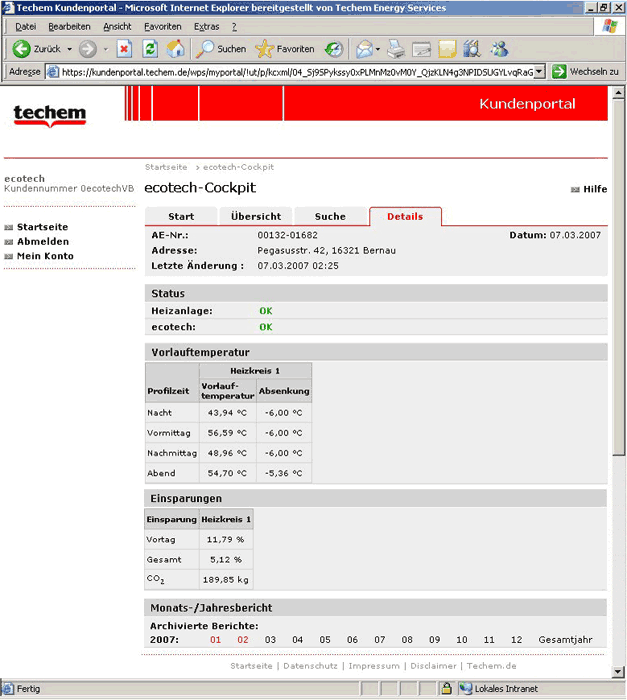Click the bullet icon beside Hilfe
Screen dimensions: 627x700
click(575, 190)
